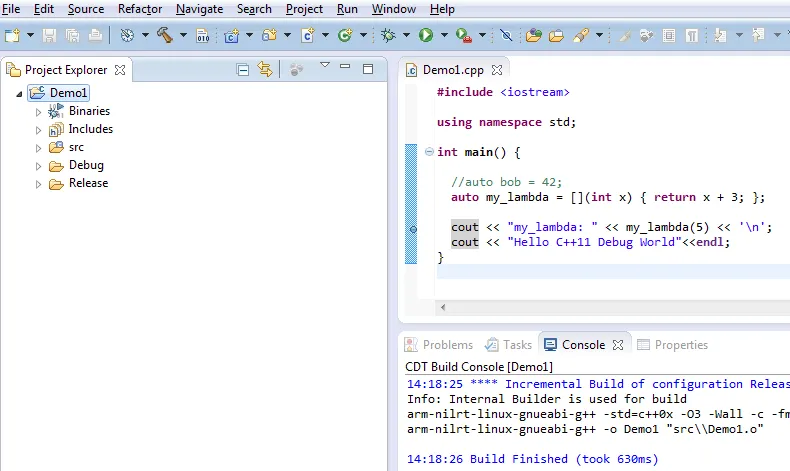
Task: Maximize the Project Explorer panel
Action: coord(368,69)
